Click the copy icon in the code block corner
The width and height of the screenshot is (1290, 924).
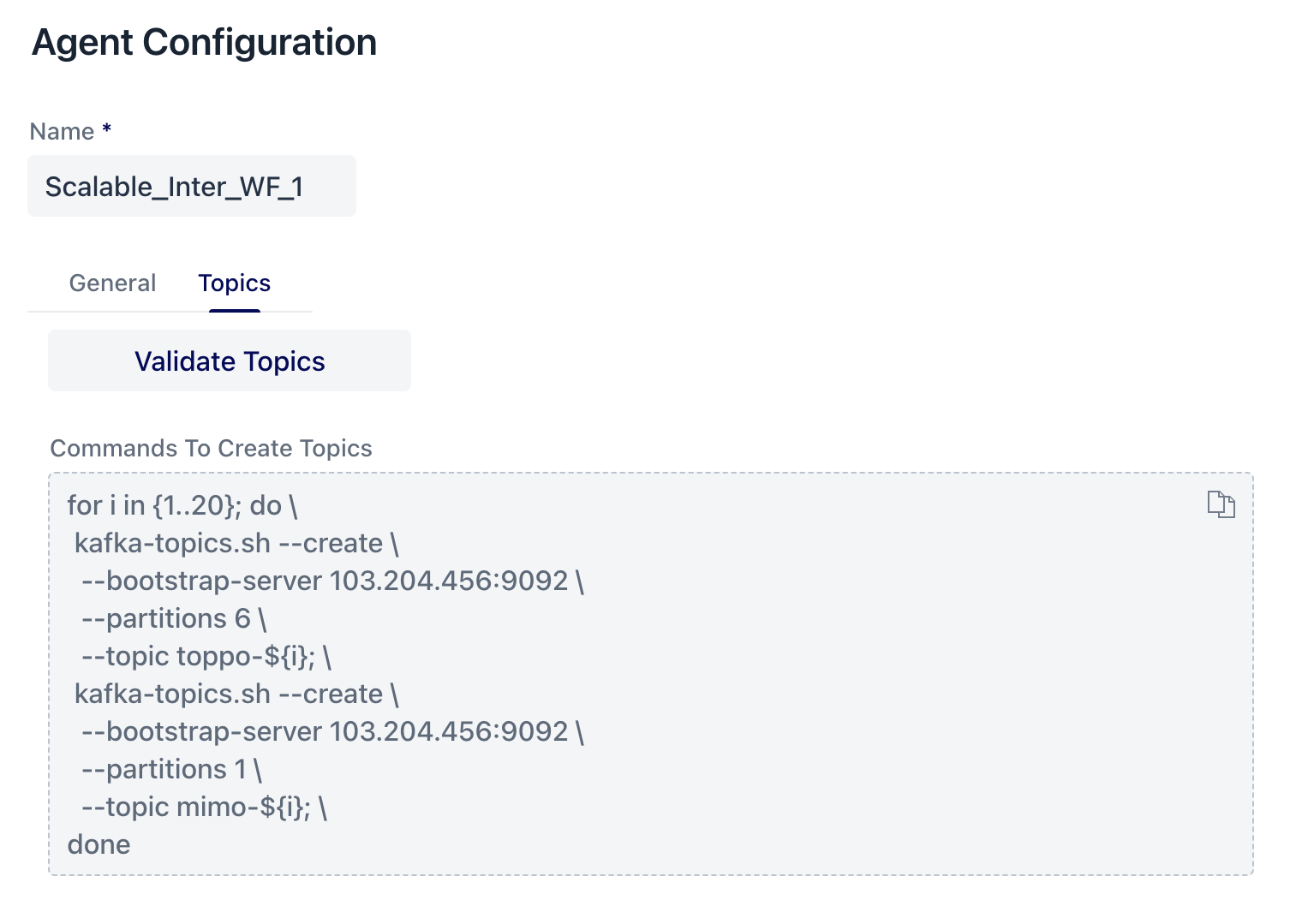1221,505
